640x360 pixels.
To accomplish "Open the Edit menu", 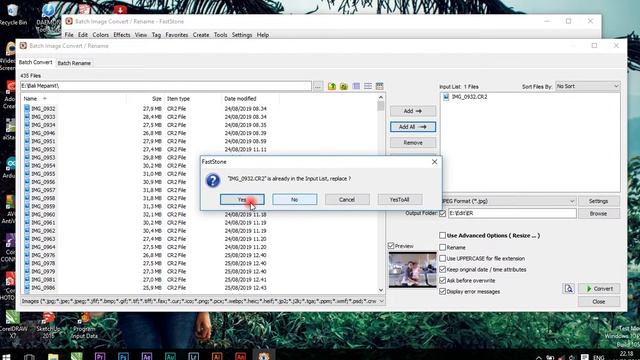I will pyautogui.click(x=83, y=35).
